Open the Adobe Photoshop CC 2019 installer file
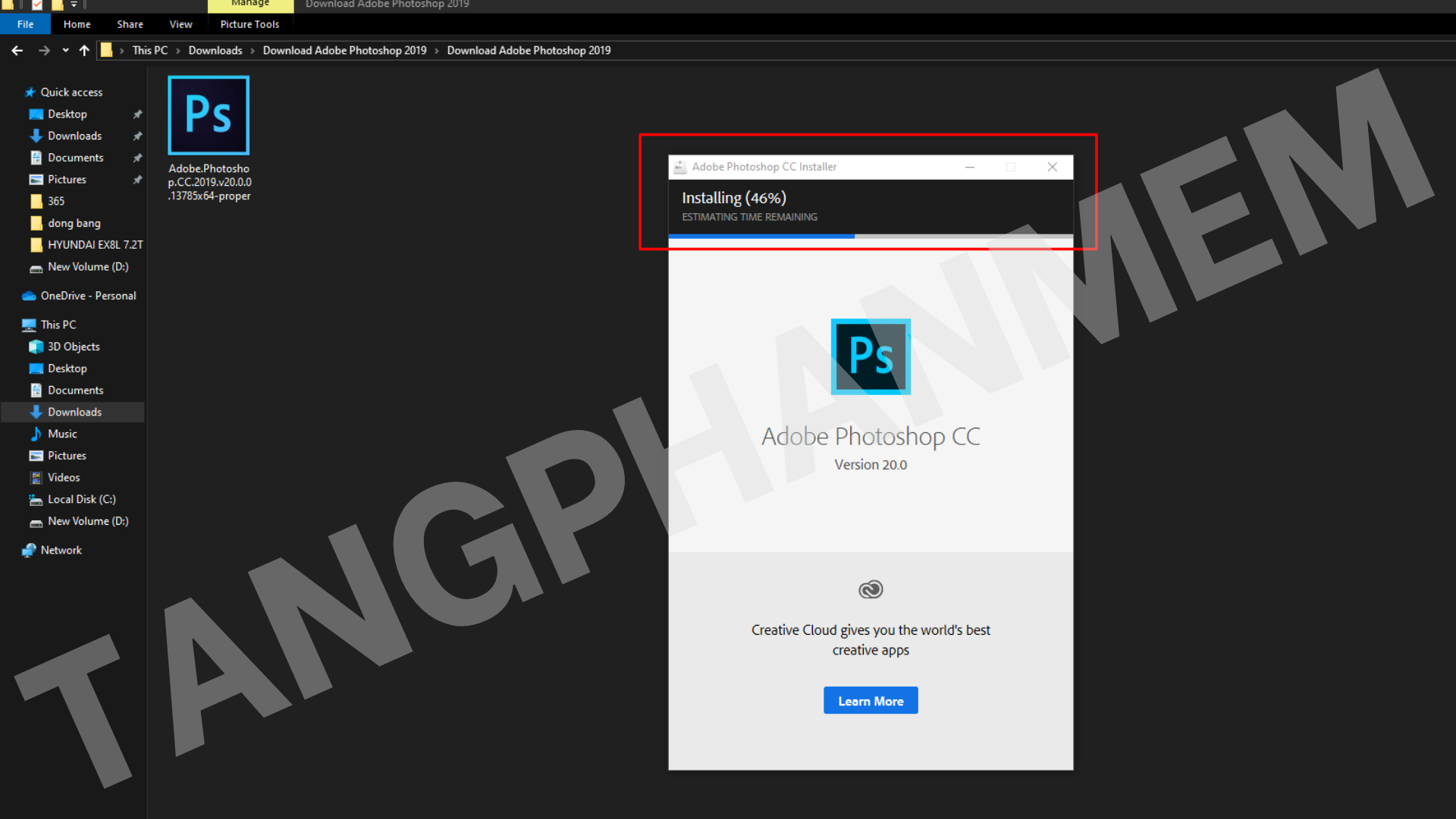The width and height of the screenshot is (1456, 819). tap(209, 116)
